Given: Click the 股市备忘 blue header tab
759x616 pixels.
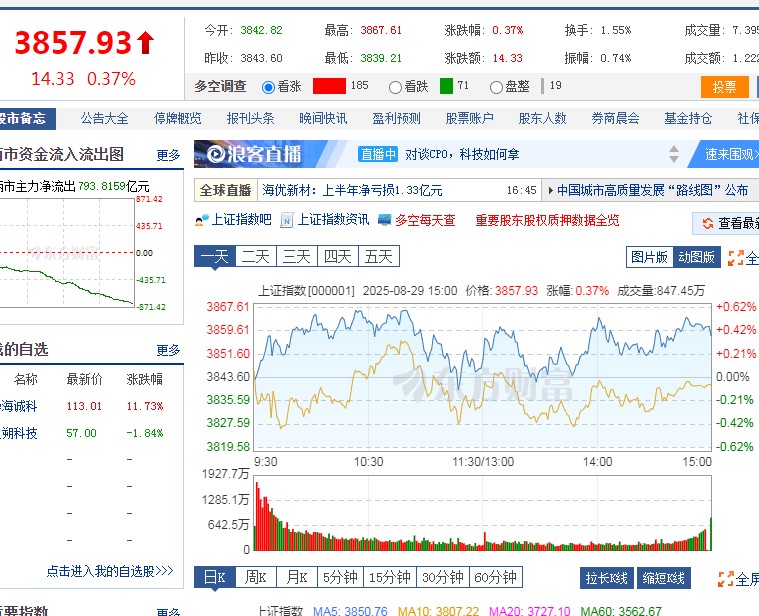Looking at the screenshot, I should [x=27, y=119].
